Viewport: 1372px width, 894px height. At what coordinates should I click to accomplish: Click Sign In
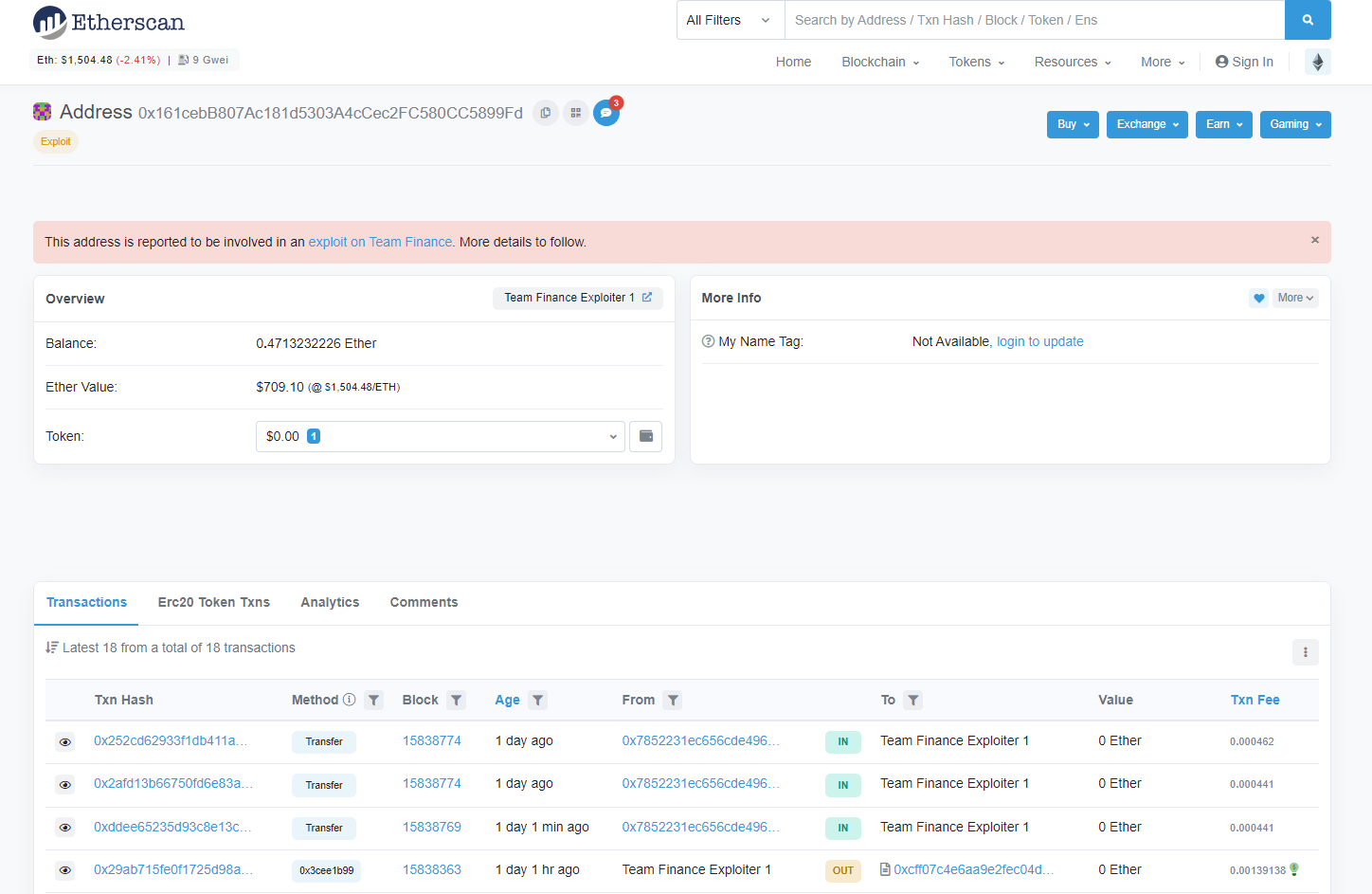point(1244,62)
